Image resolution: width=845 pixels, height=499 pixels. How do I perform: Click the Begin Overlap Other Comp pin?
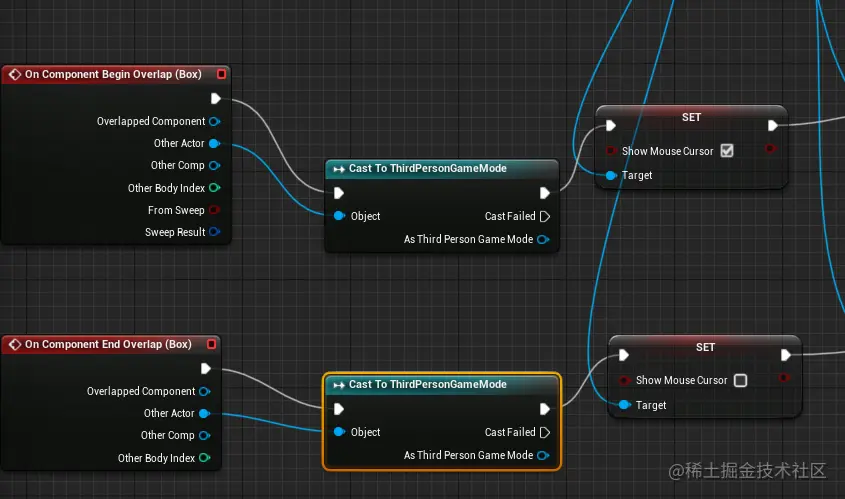tap(214, 165)
